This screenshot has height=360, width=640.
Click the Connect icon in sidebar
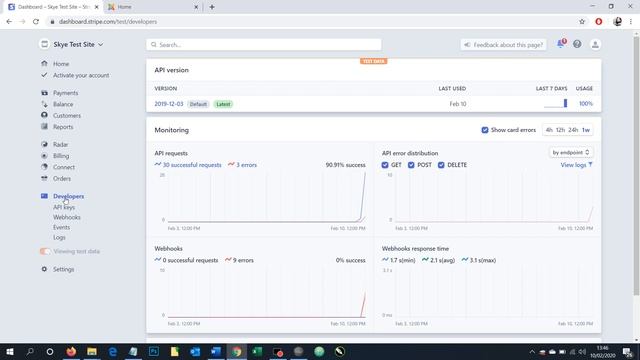(44, 167)
